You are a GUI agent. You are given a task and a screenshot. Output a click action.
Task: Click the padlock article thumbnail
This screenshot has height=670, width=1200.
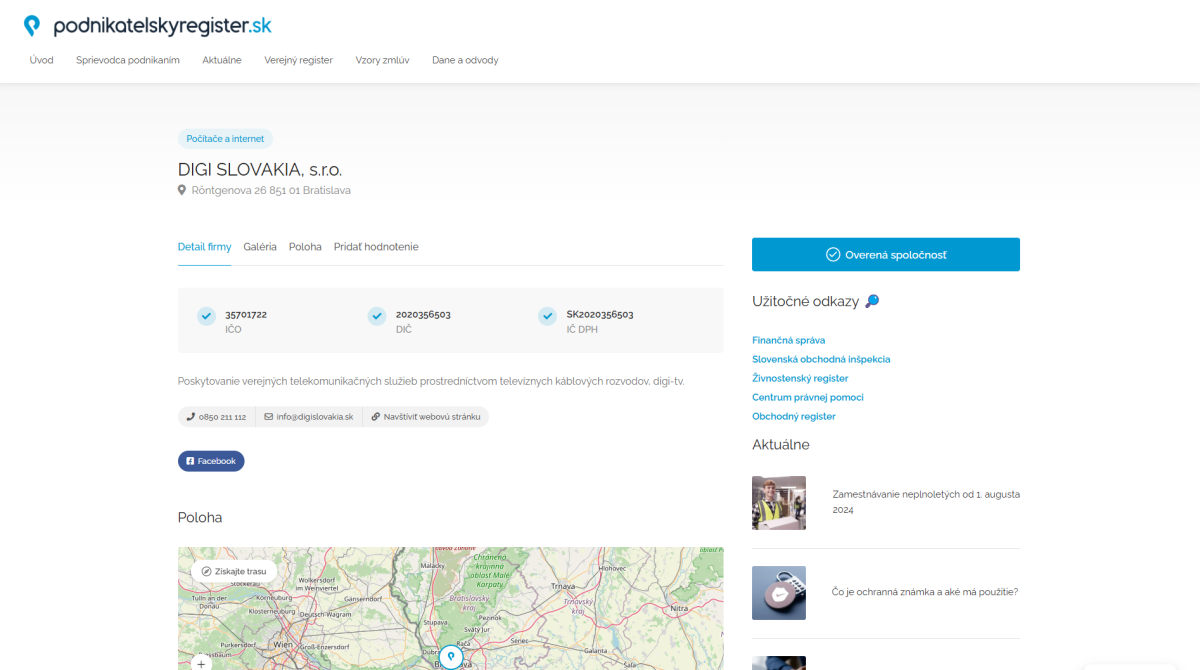[x=779, y=593]
